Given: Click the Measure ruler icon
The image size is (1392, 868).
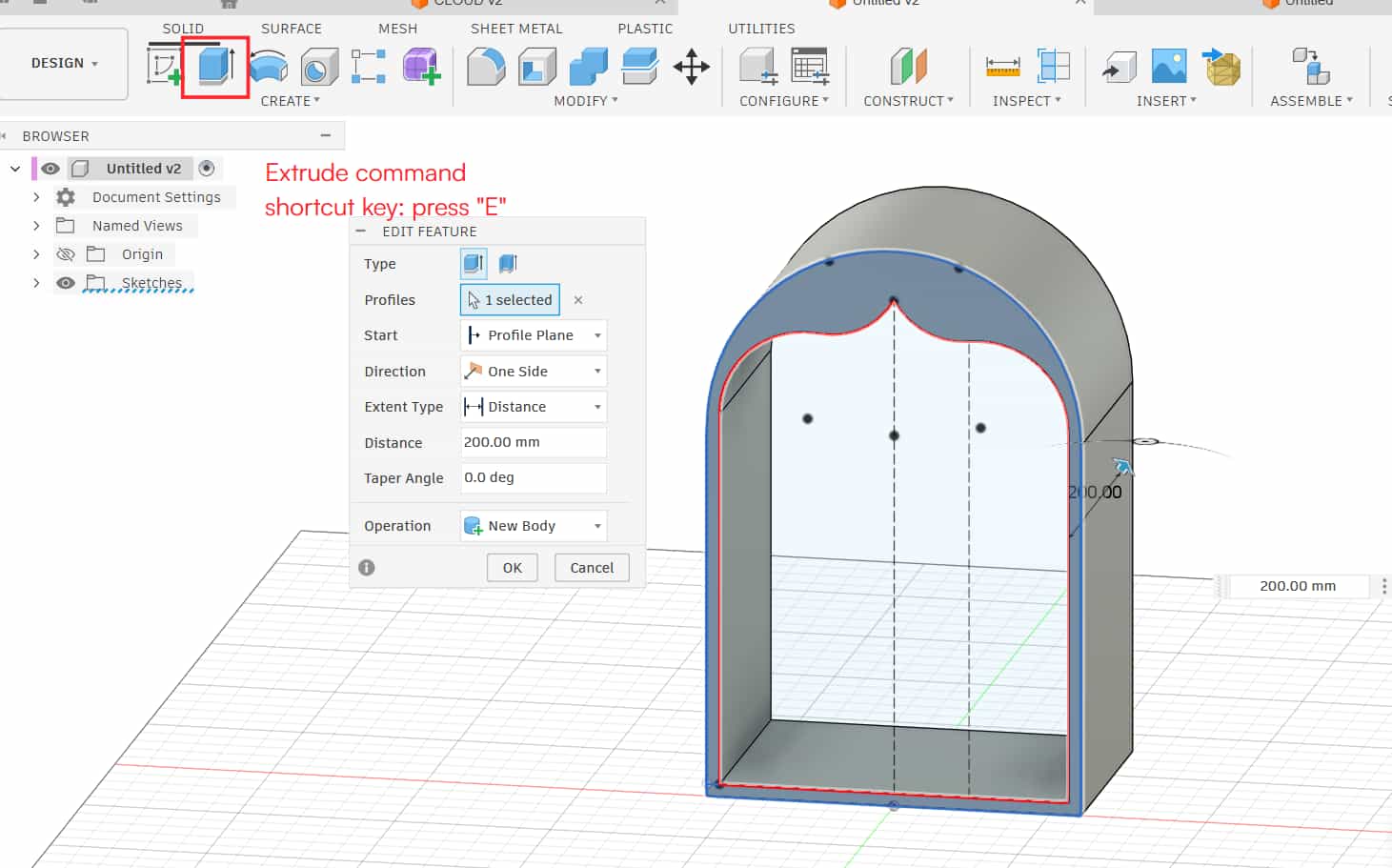Looking at the screenshot, I should (x=1002, y=67).
